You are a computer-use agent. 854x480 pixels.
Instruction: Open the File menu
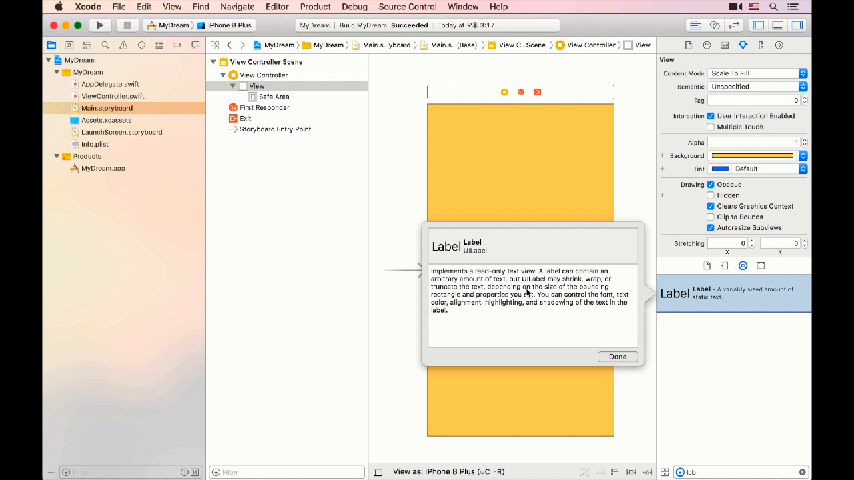pos(119,7)
